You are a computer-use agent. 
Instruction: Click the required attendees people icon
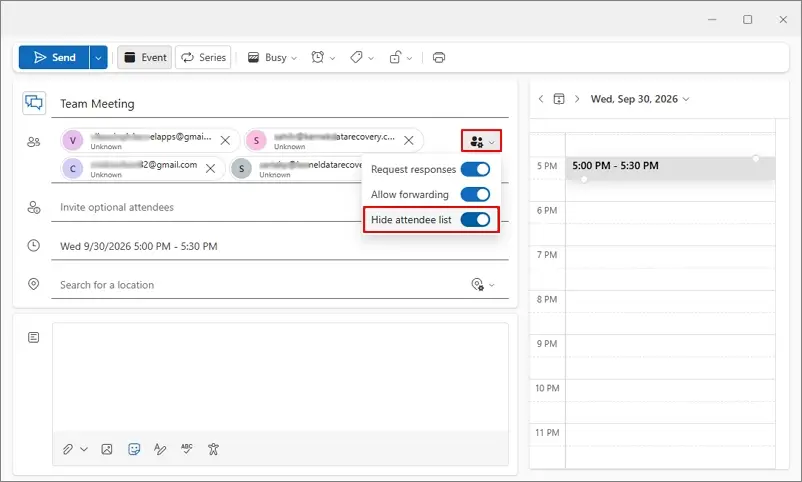(x=34, y=142)
